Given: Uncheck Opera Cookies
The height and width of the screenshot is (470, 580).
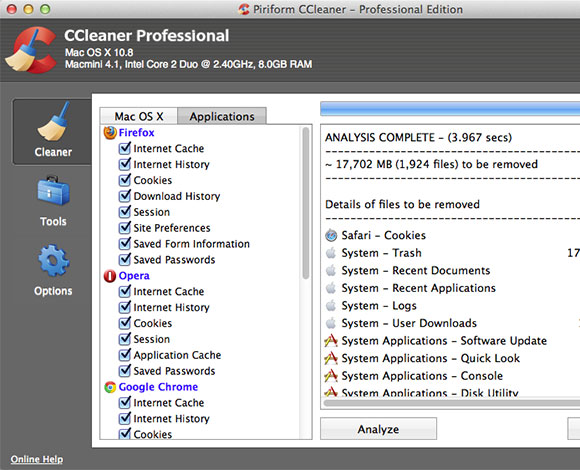Looking at the screenshot, I should 125,323.
